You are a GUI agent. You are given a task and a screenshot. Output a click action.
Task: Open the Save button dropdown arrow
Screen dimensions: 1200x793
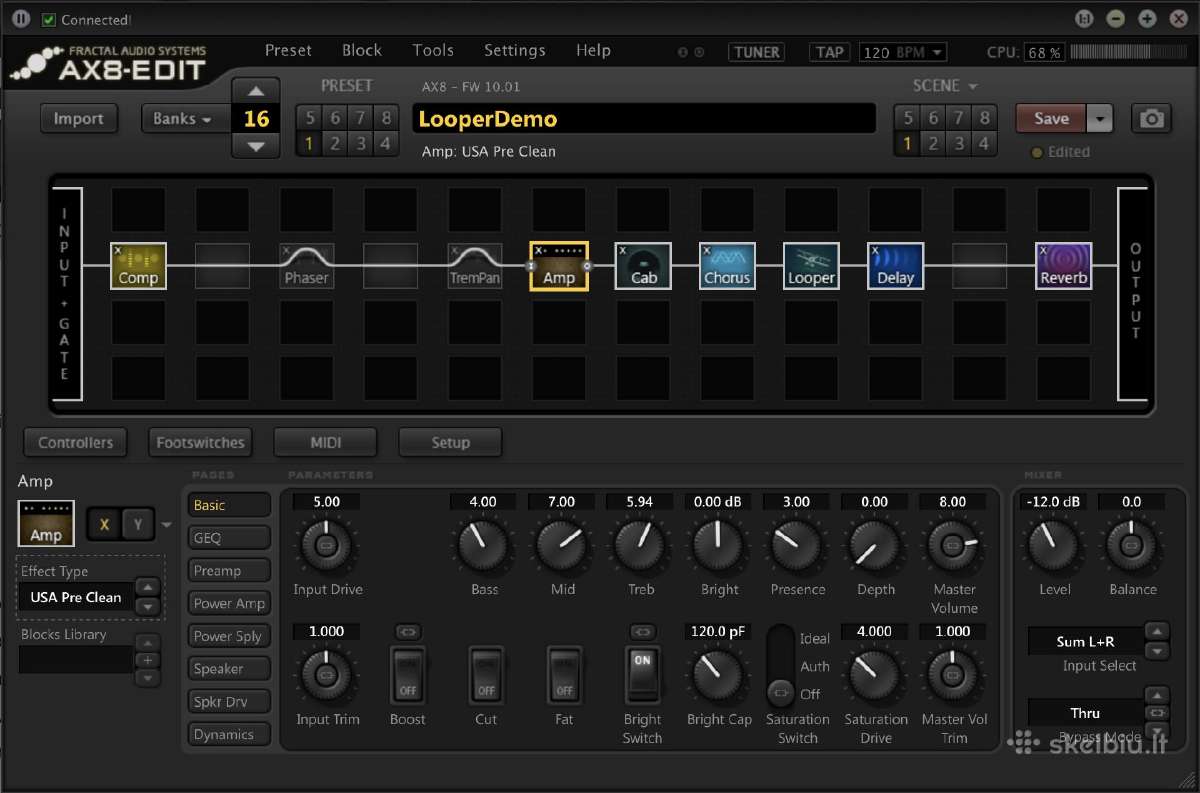coord(1099,119)
